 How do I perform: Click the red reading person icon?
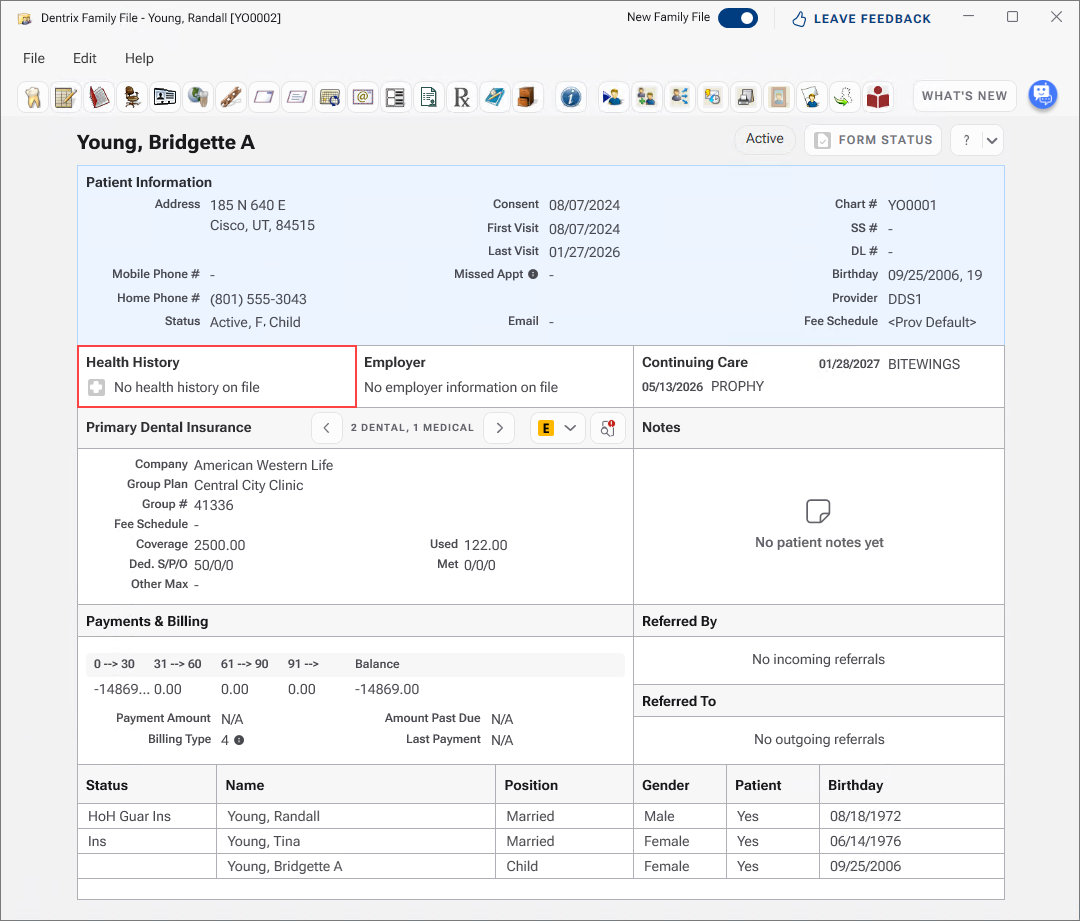(878, 97)
